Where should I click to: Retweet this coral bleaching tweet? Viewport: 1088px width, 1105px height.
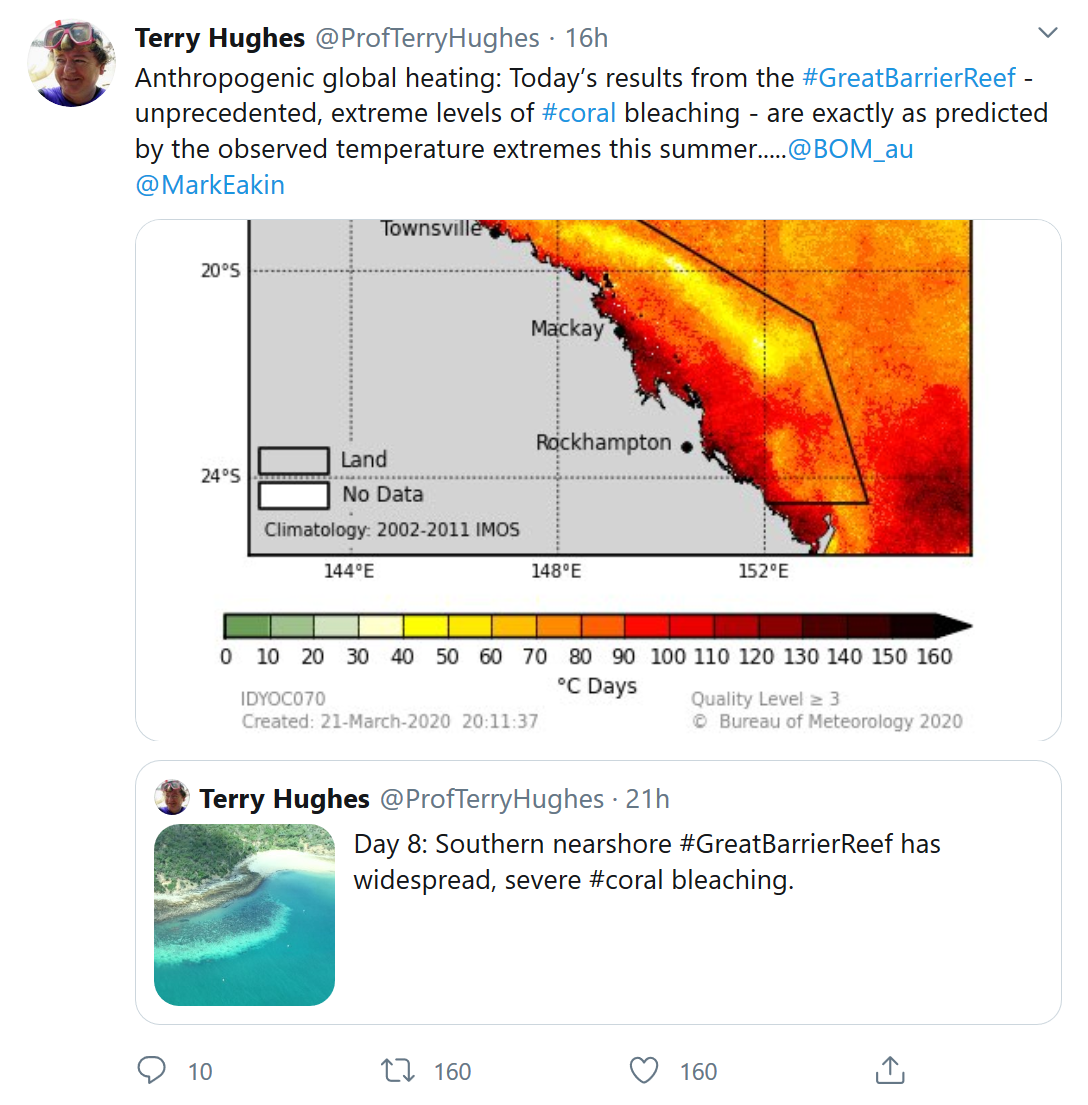coord(399,1071)
